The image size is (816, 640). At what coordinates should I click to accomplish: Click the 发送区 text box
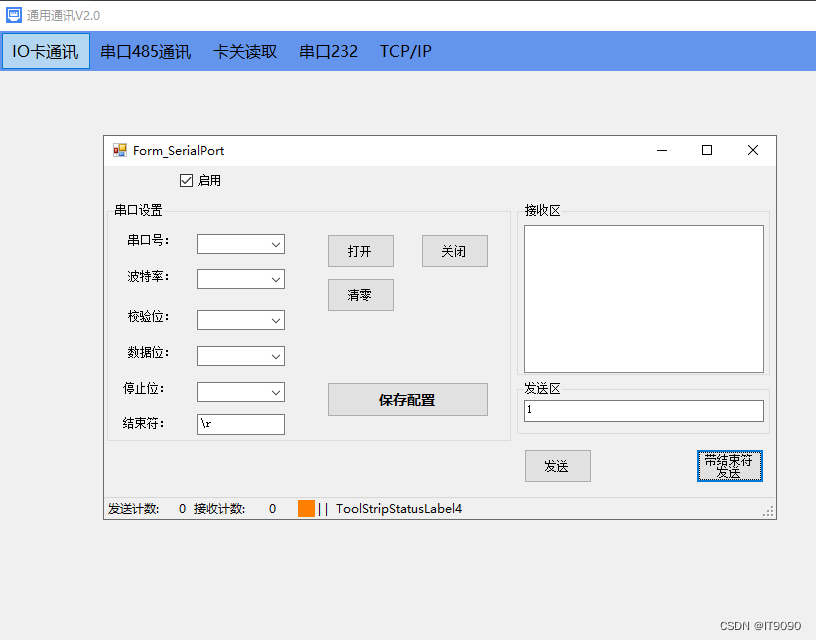[644, 411]
